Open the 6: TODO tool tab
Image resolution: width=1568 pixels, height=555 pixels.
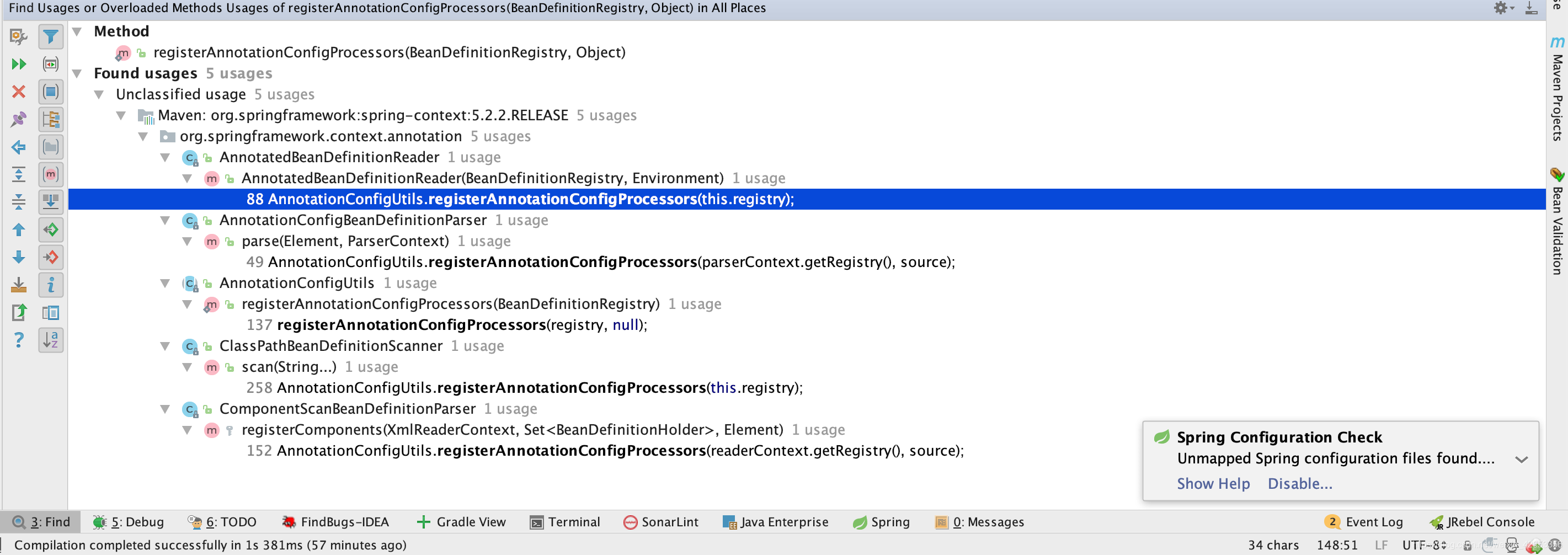click(222, 522)
